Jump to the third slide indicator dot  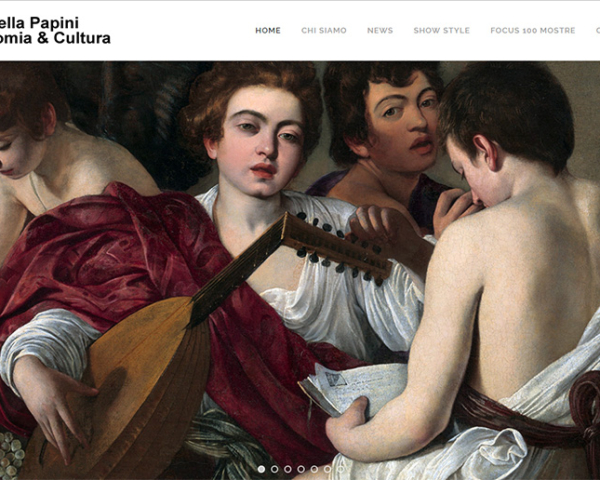coord(288,469)
